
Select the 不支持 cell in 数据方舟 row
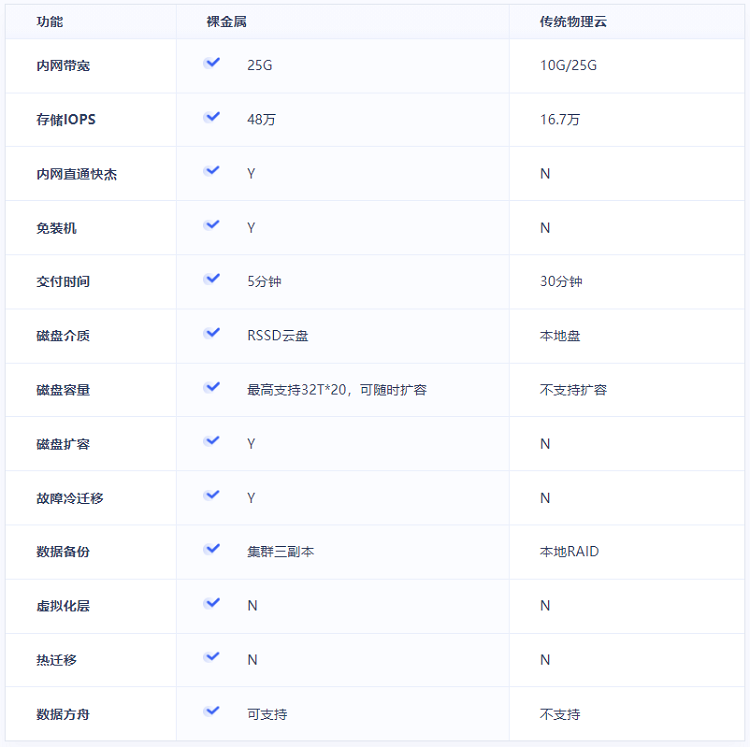coord(560,714)
